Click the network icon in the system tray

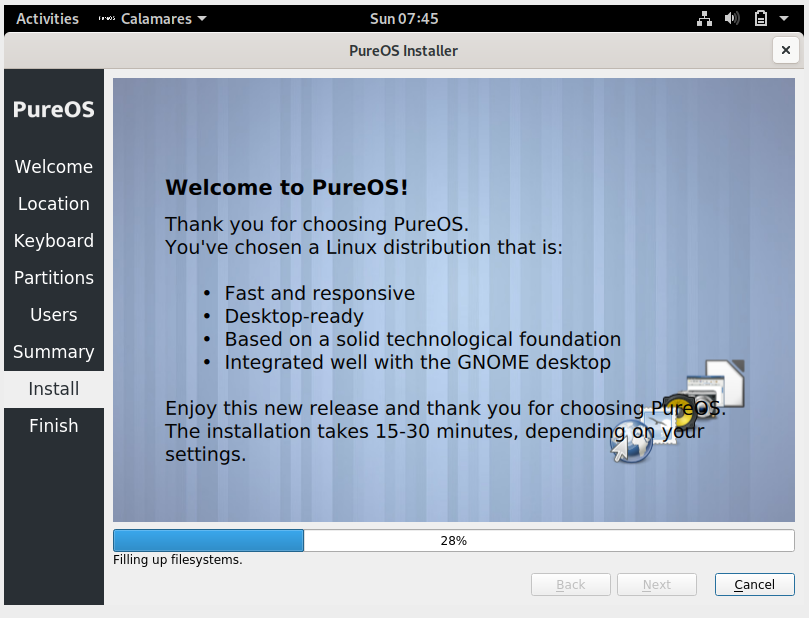click(x=704, y=18)
